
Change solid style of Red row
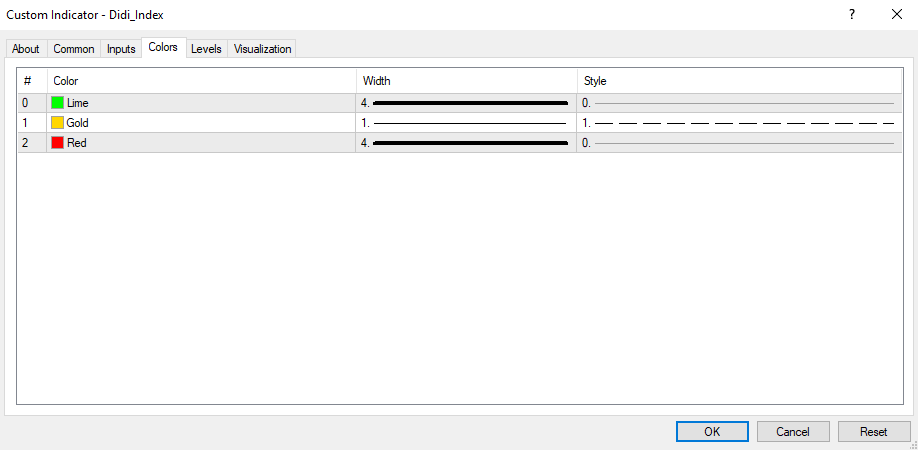point(739,143)
